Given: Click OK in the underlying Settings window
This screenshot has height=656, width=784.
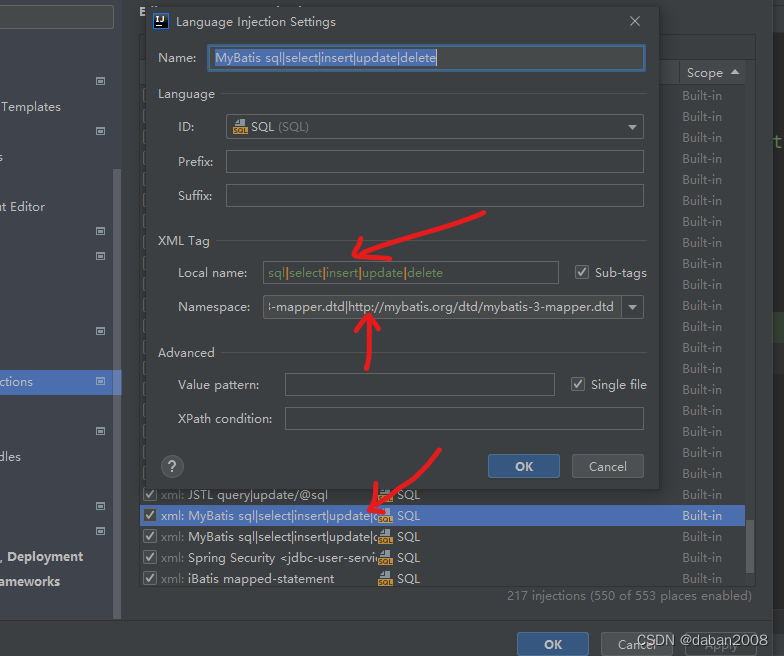Looking at the screenshot, I should point(552,644).
